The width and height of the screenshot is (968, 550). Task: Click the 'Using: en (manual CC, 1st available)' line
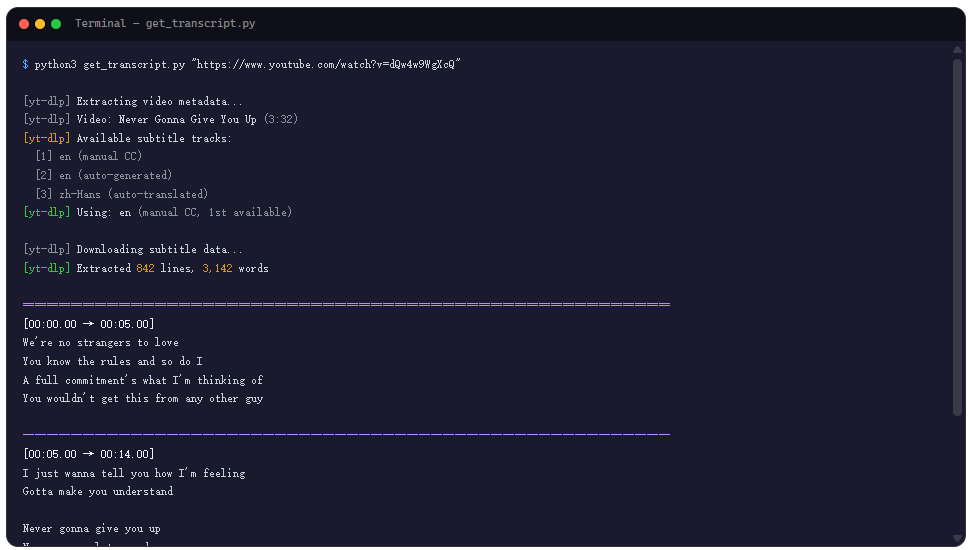coord(157,212)
